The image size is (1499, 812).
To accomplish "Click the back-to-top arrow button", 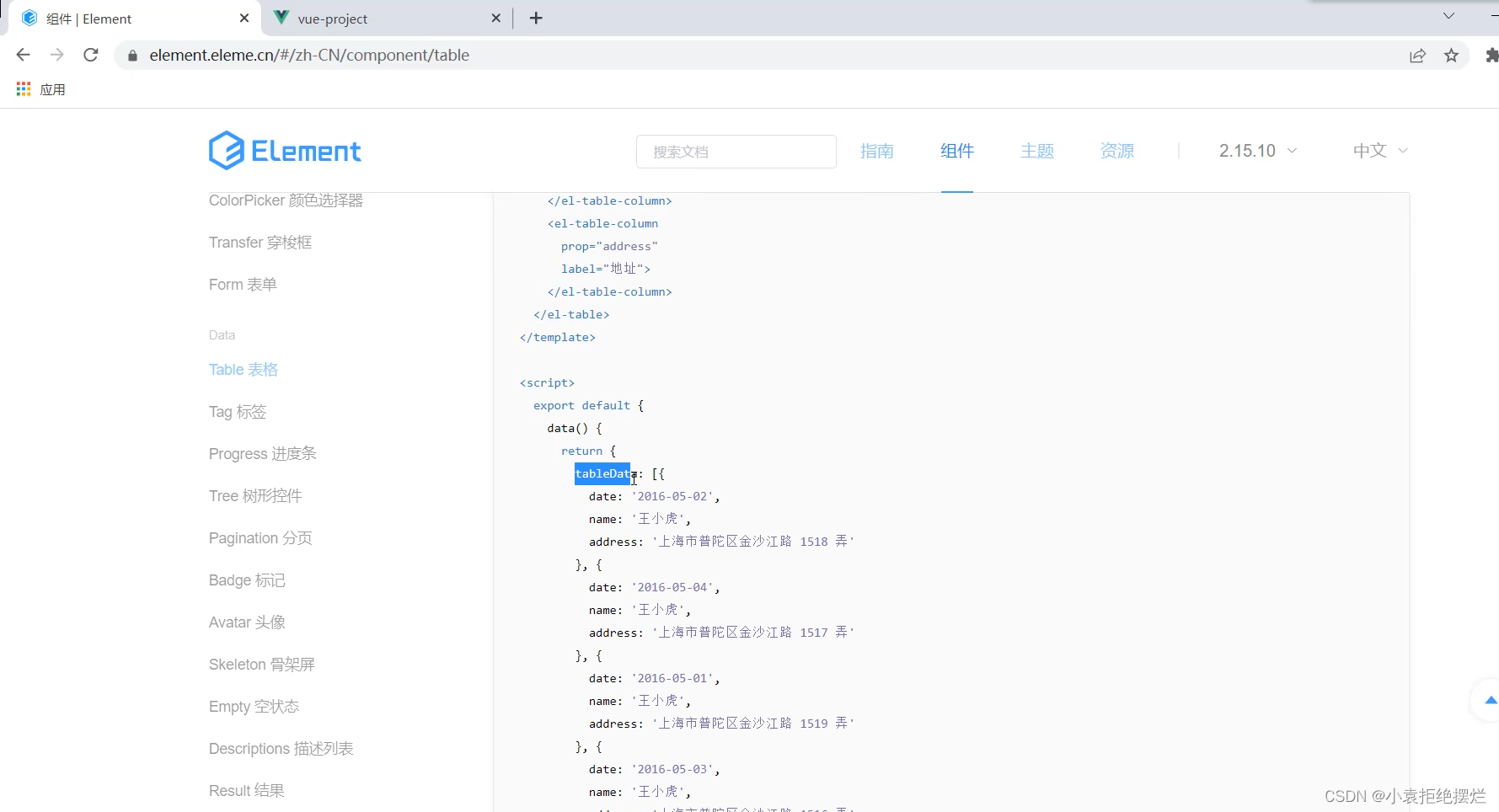I will pos(1490,700).
